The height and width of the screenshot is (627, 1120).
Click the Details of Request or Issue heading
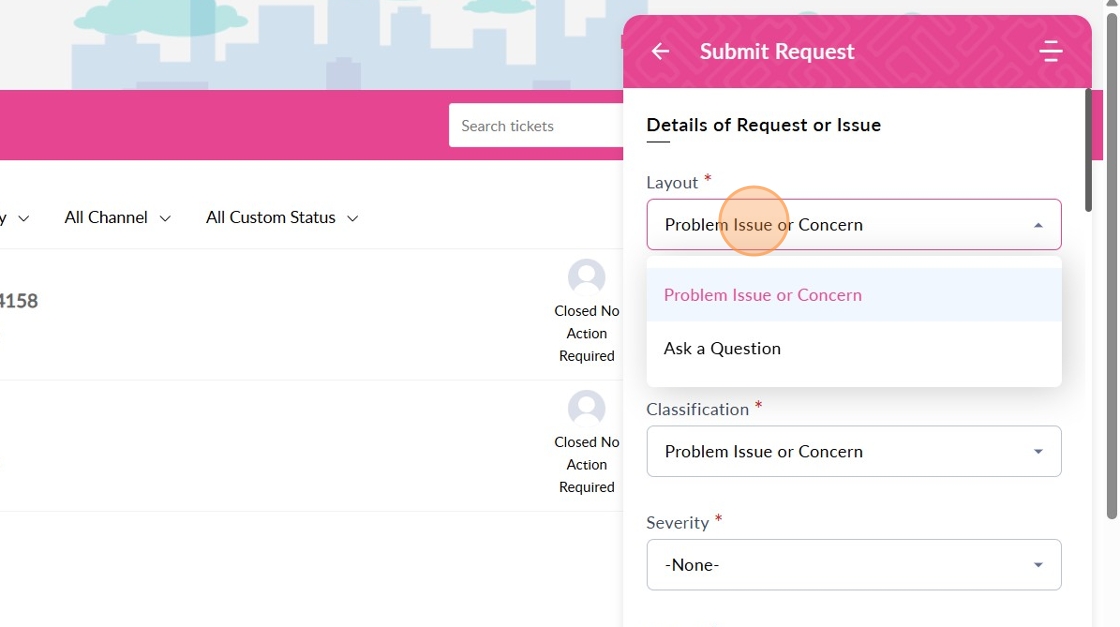pos(763,125)
